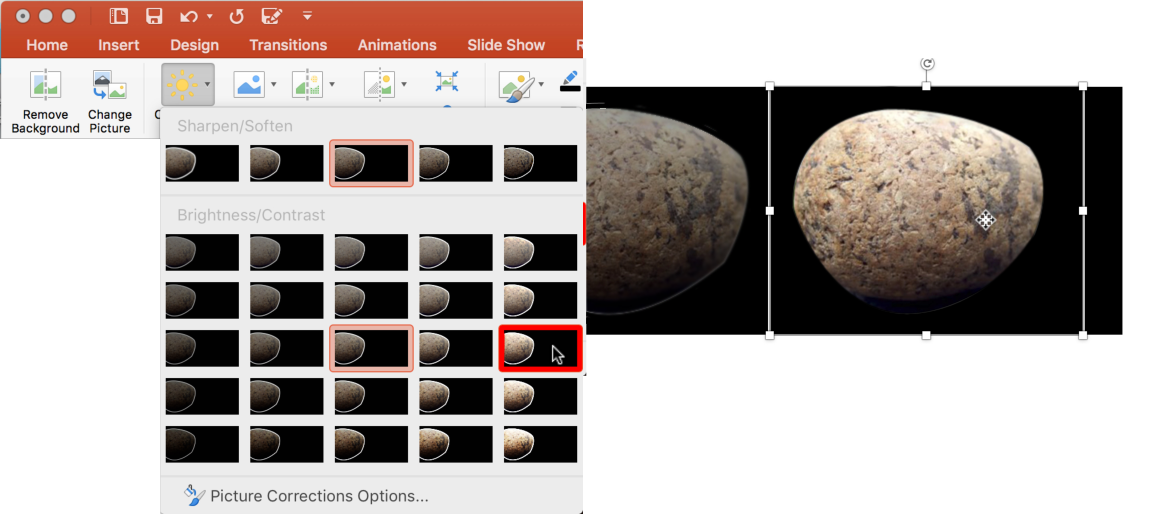This screenshot has height=514, width=1152.
Task: Apply Brightness -20% Contrast 0% preset
Action: pyautogui.click(x=287, y=348)
